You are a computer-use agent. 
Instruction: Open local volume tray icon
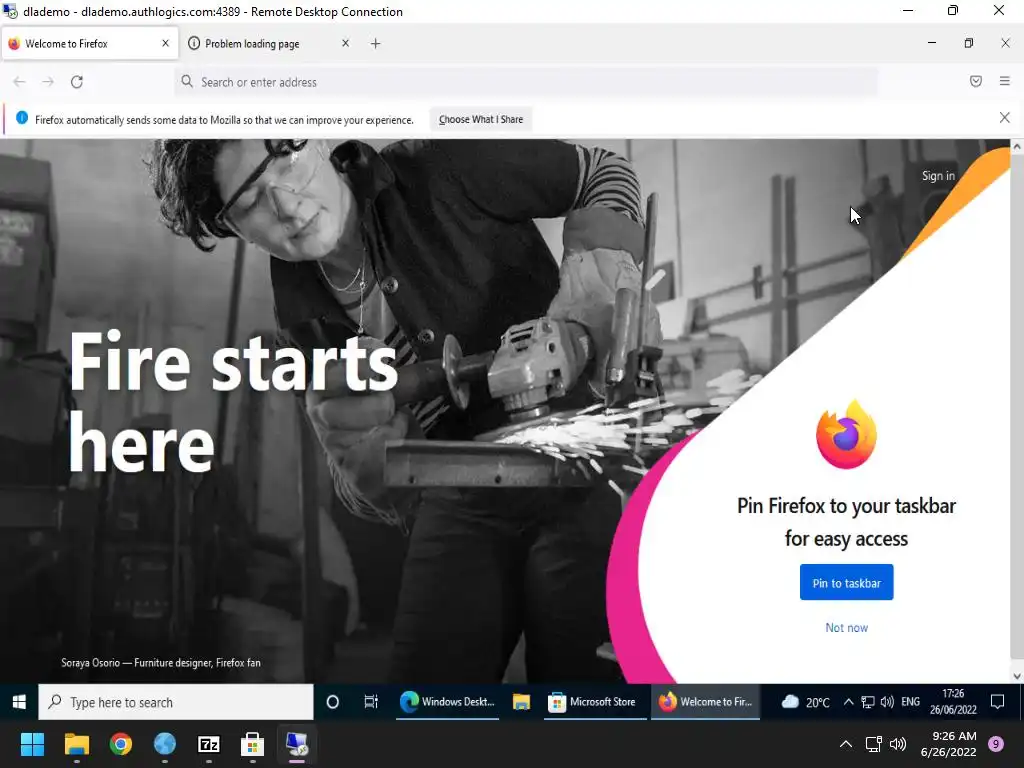pos(899,744)
